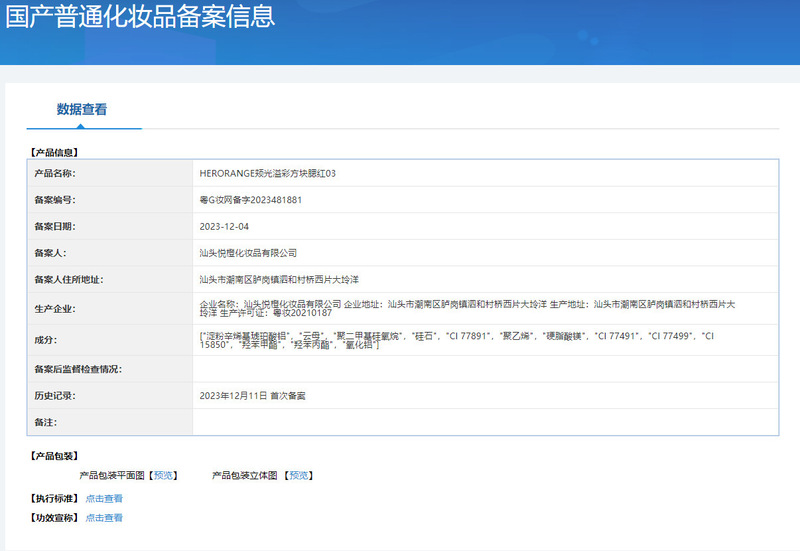Click the 备案人 row label
Viewport: 800px width, 551px height.
(50, 253)
